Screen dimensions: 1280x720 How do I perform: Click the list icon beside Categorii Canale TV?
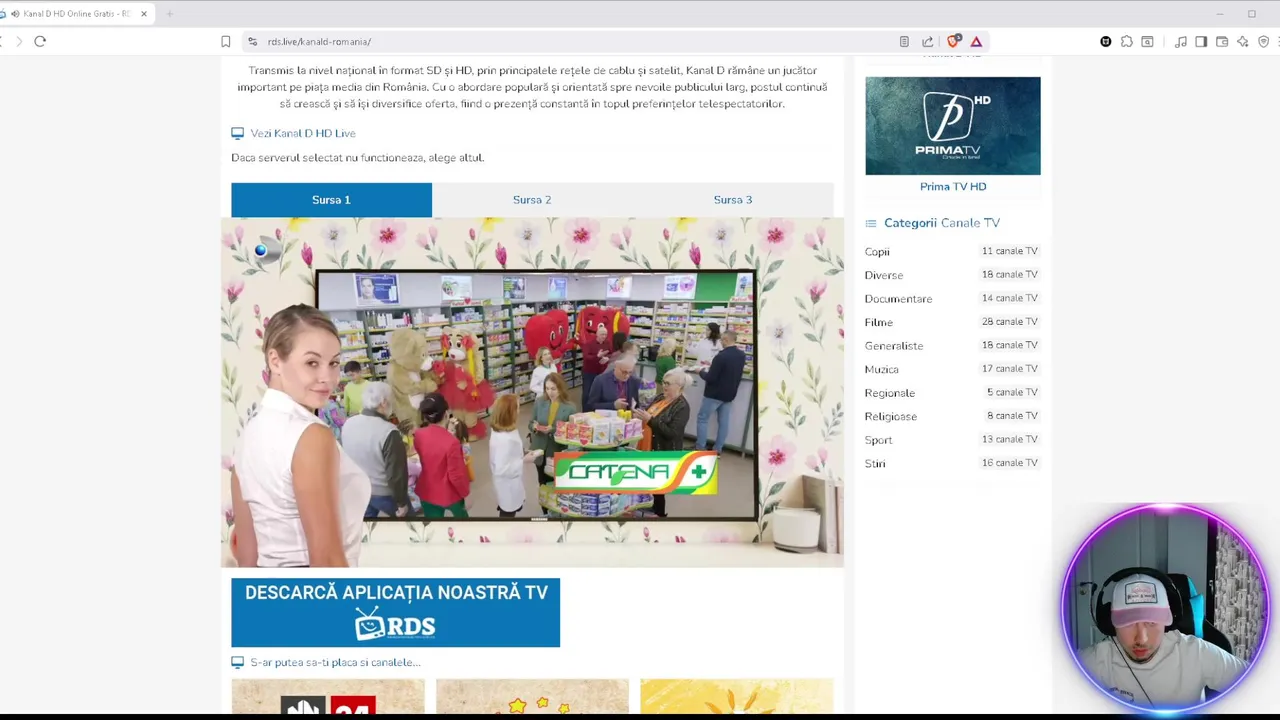click(x=871, y=223)
